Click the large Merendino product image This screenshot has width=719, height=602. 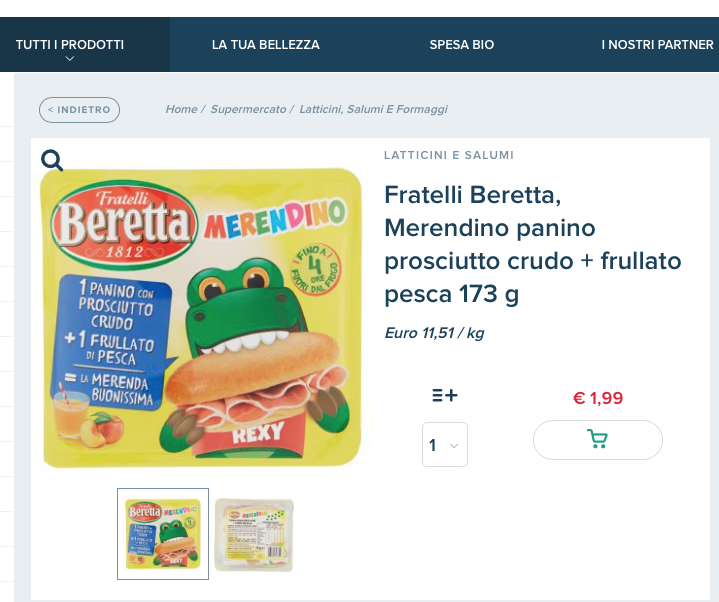200,318
